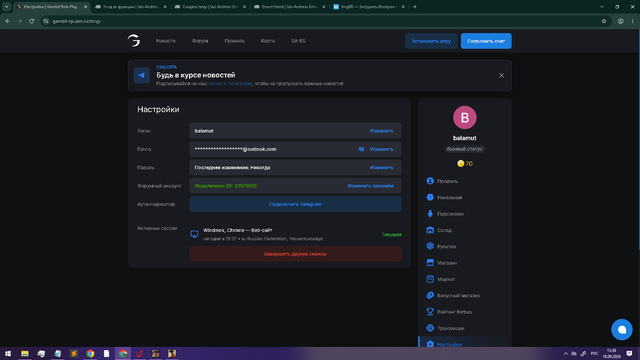
Task: Open the tab search dropdown arrow
Action: point(7,7)
